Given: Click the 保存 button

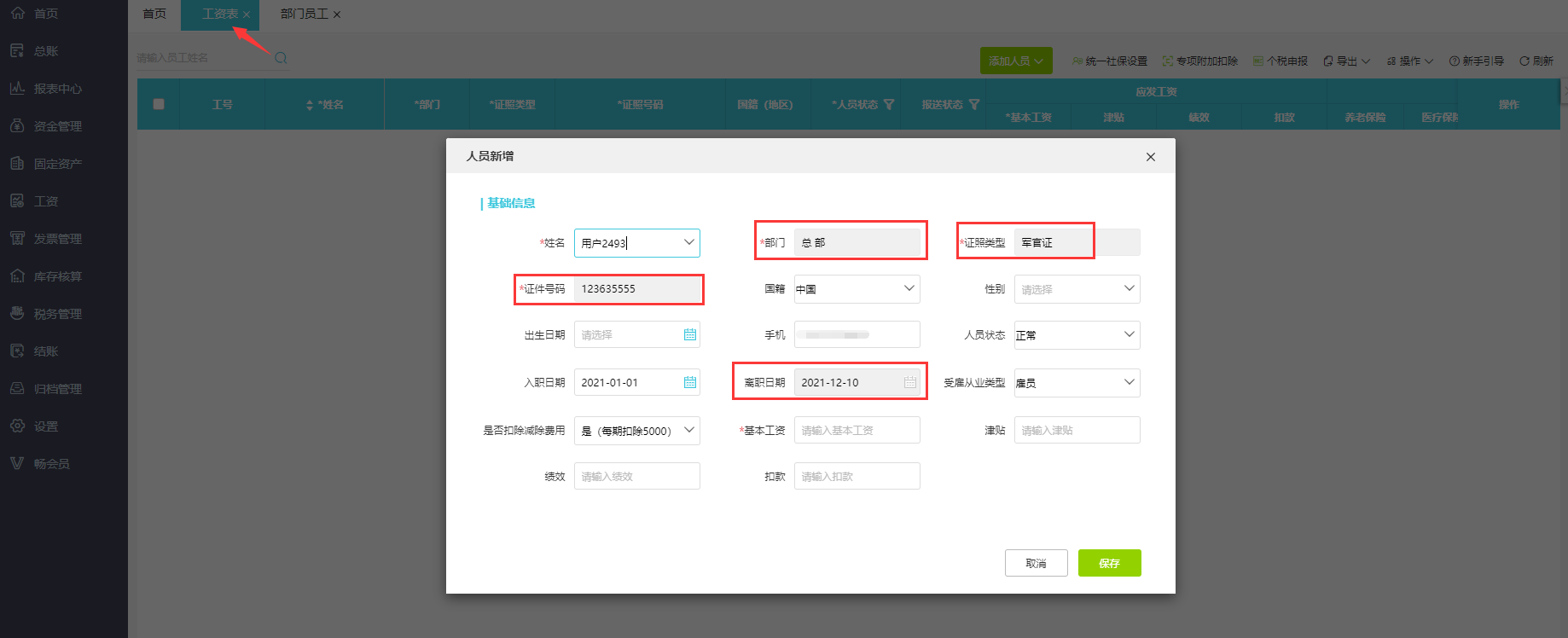Looking at the screenshot, I should click(1109, 563).
